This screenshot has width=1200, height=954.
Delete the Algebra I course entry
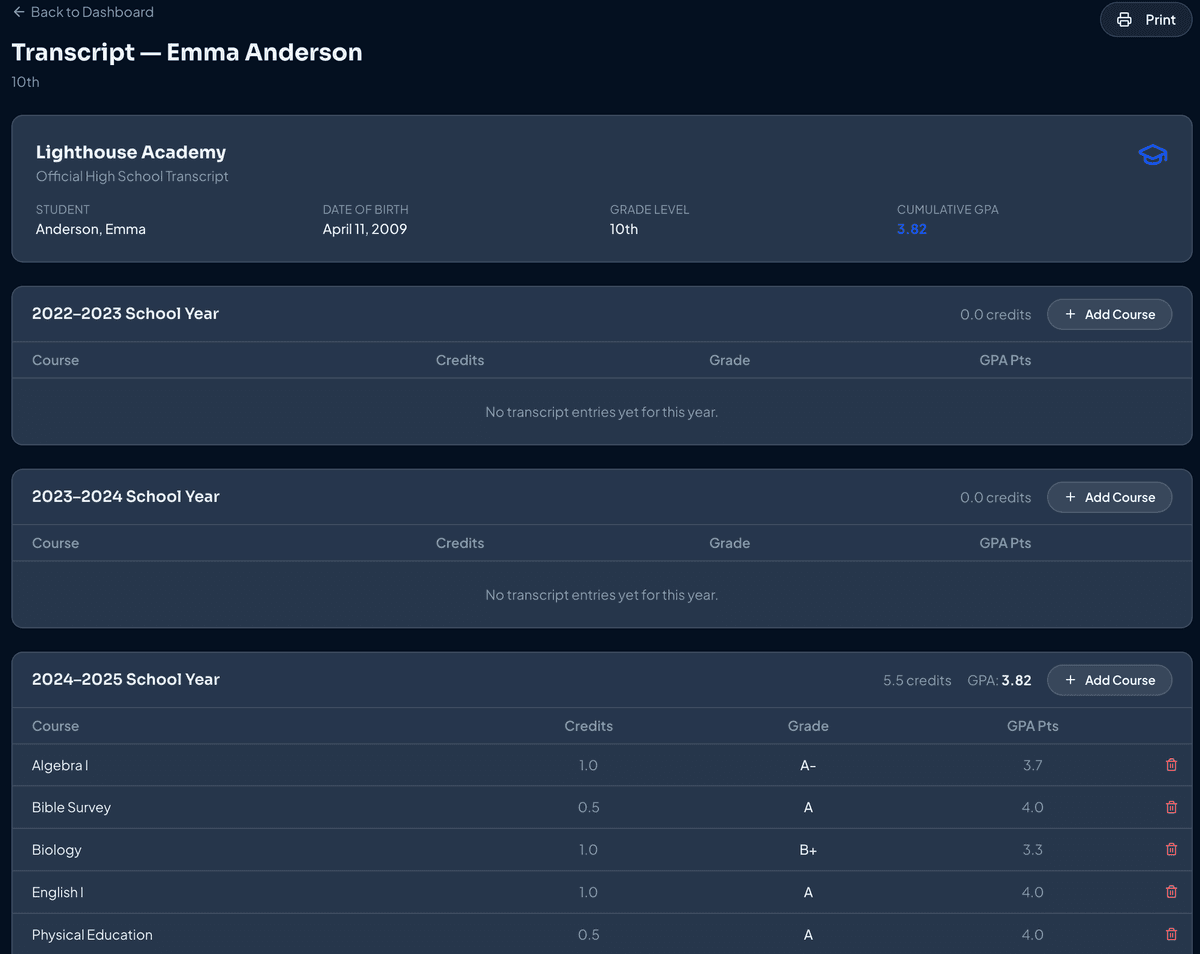pyautogui.click(x=1171, y=765)
